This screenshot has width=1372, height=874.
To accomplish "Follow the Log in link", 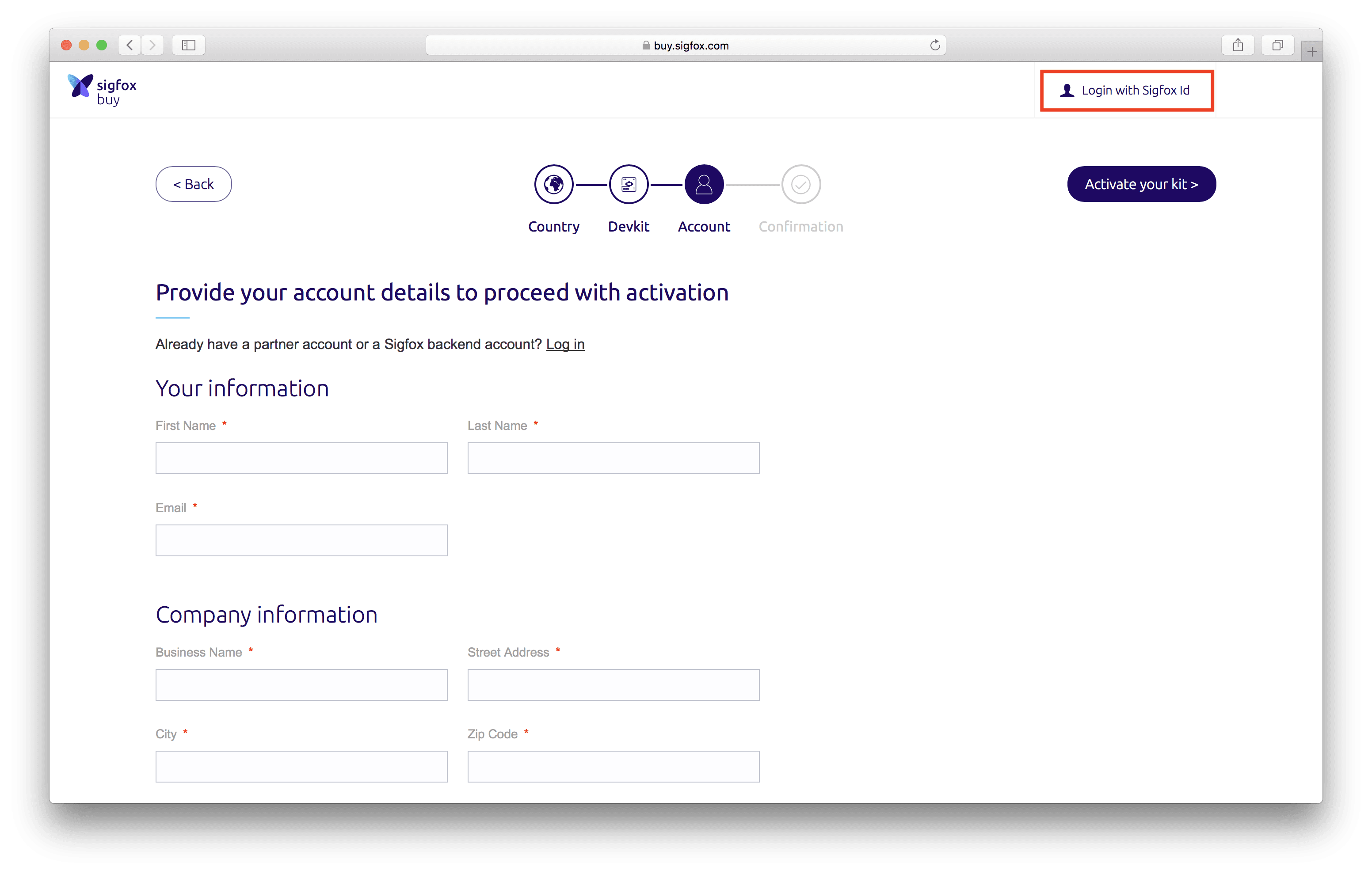I will click(x=565, y=344).
